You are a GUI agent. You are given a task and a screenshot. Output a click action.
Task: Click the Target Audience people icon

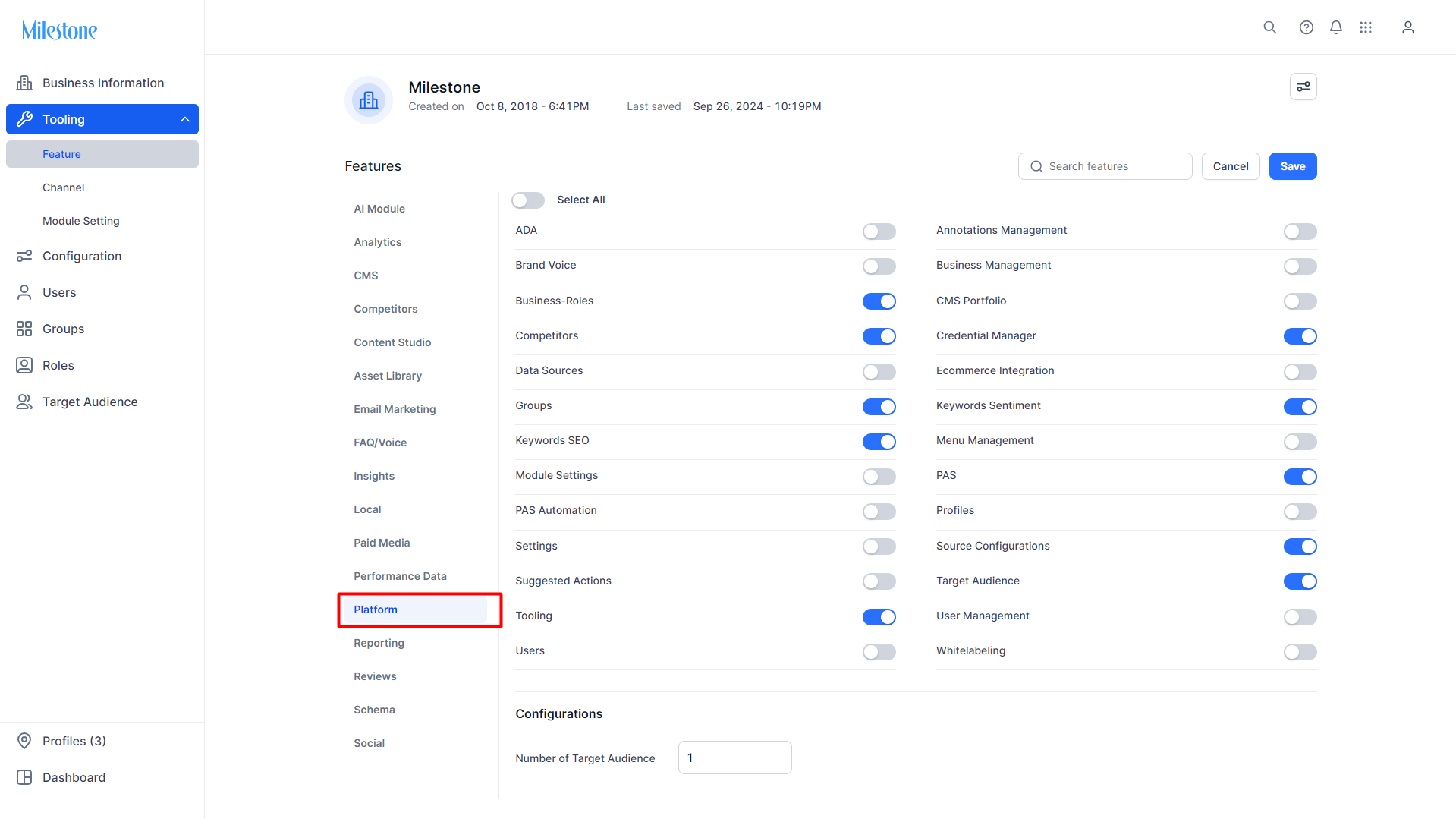(x=24, y=402)
